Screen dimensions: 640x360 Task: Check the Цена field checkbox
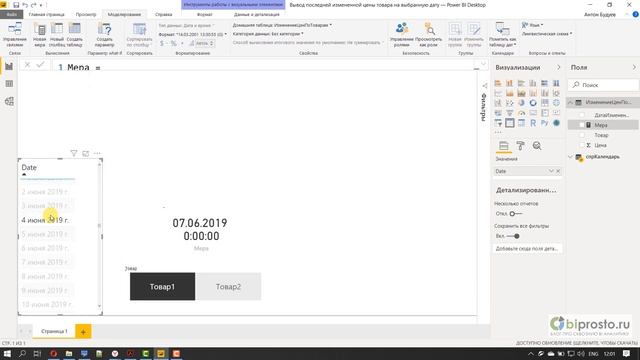[582, 145]
